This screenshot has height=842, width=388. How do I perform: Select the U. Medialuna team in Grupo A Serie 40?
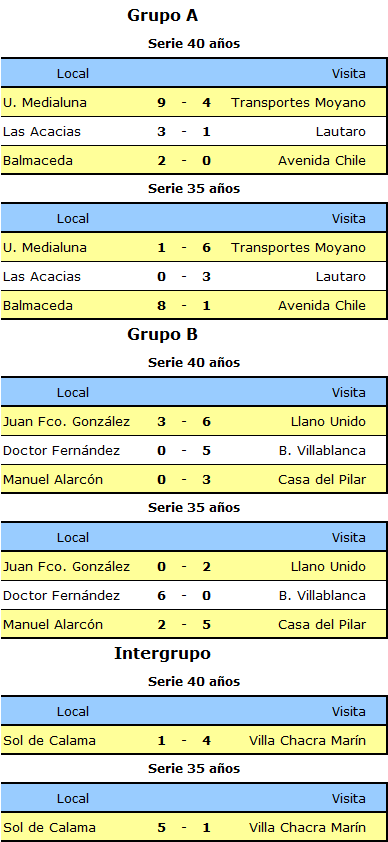point(45,103)
